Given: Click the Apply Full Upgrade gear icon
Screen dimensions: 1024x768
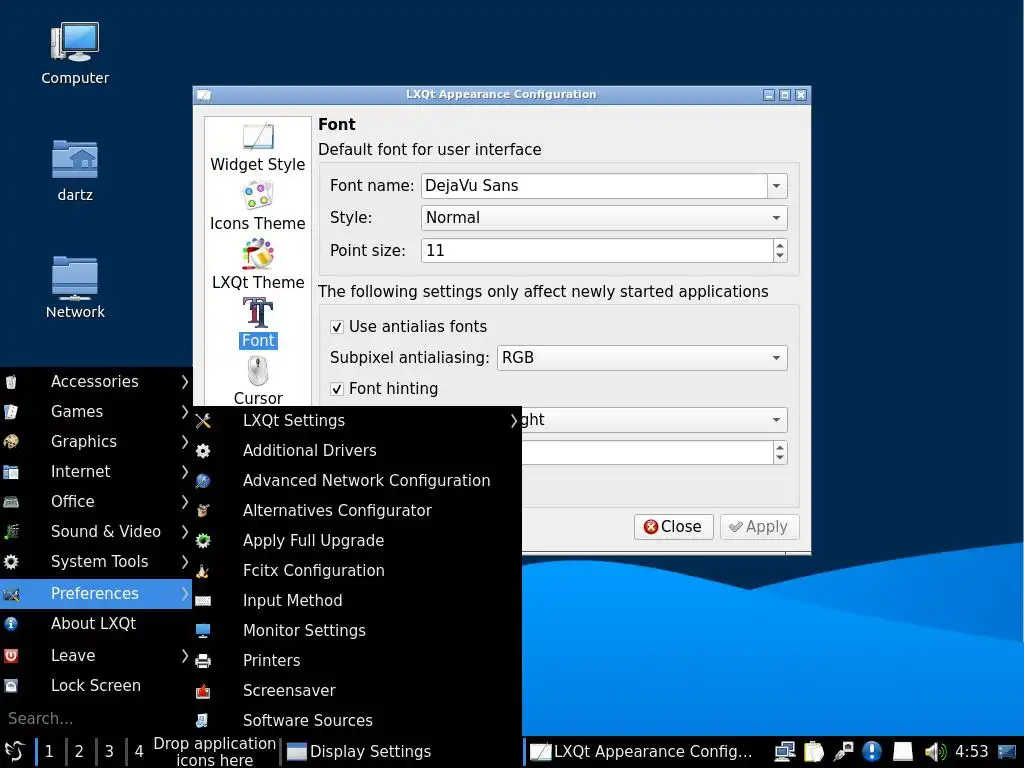Looking at the screenshot, I should click(203, 541).
